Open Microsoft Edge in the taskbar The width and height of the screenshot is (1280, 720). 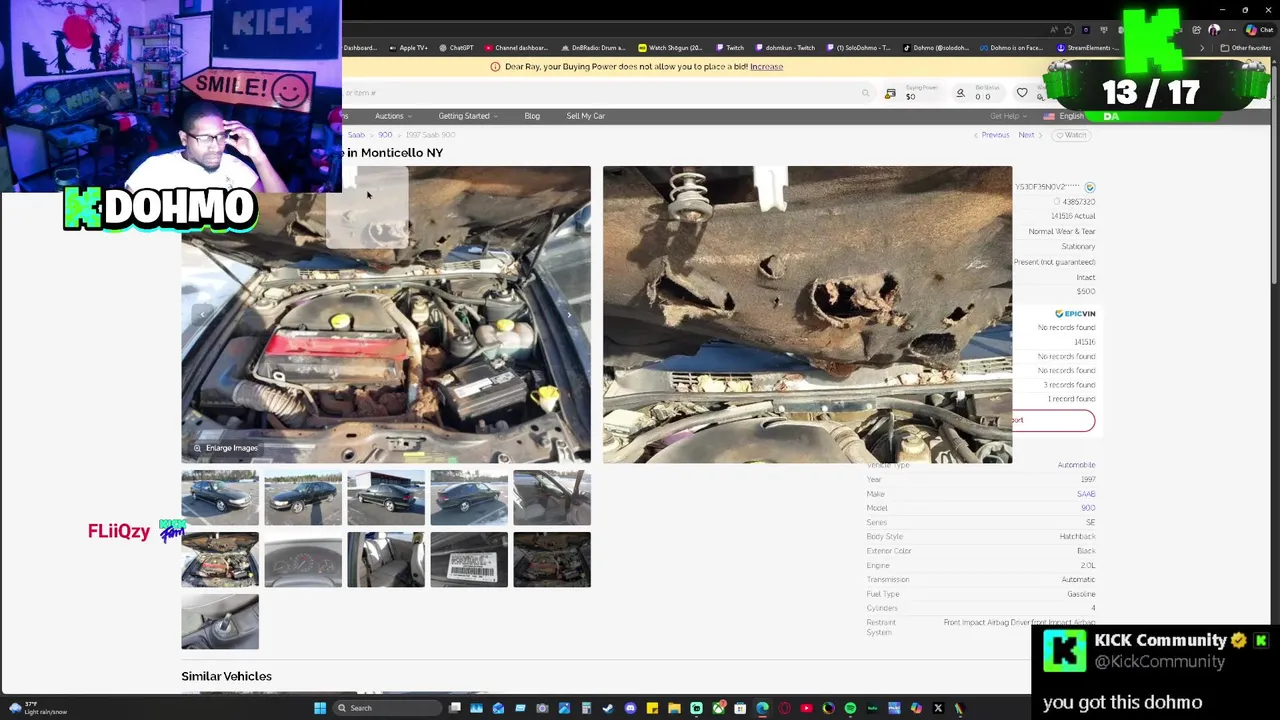point(762,708)
